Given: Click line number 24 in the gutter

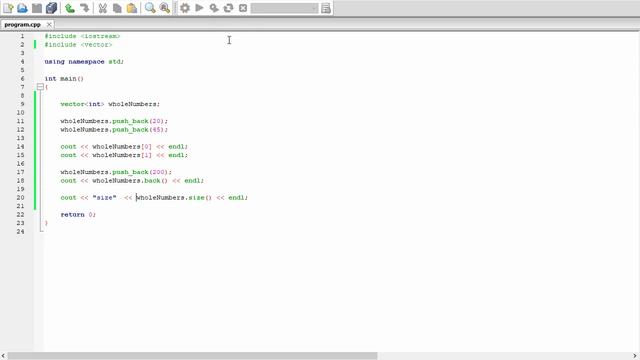Looking at the screenshot, I should point(20,231).
